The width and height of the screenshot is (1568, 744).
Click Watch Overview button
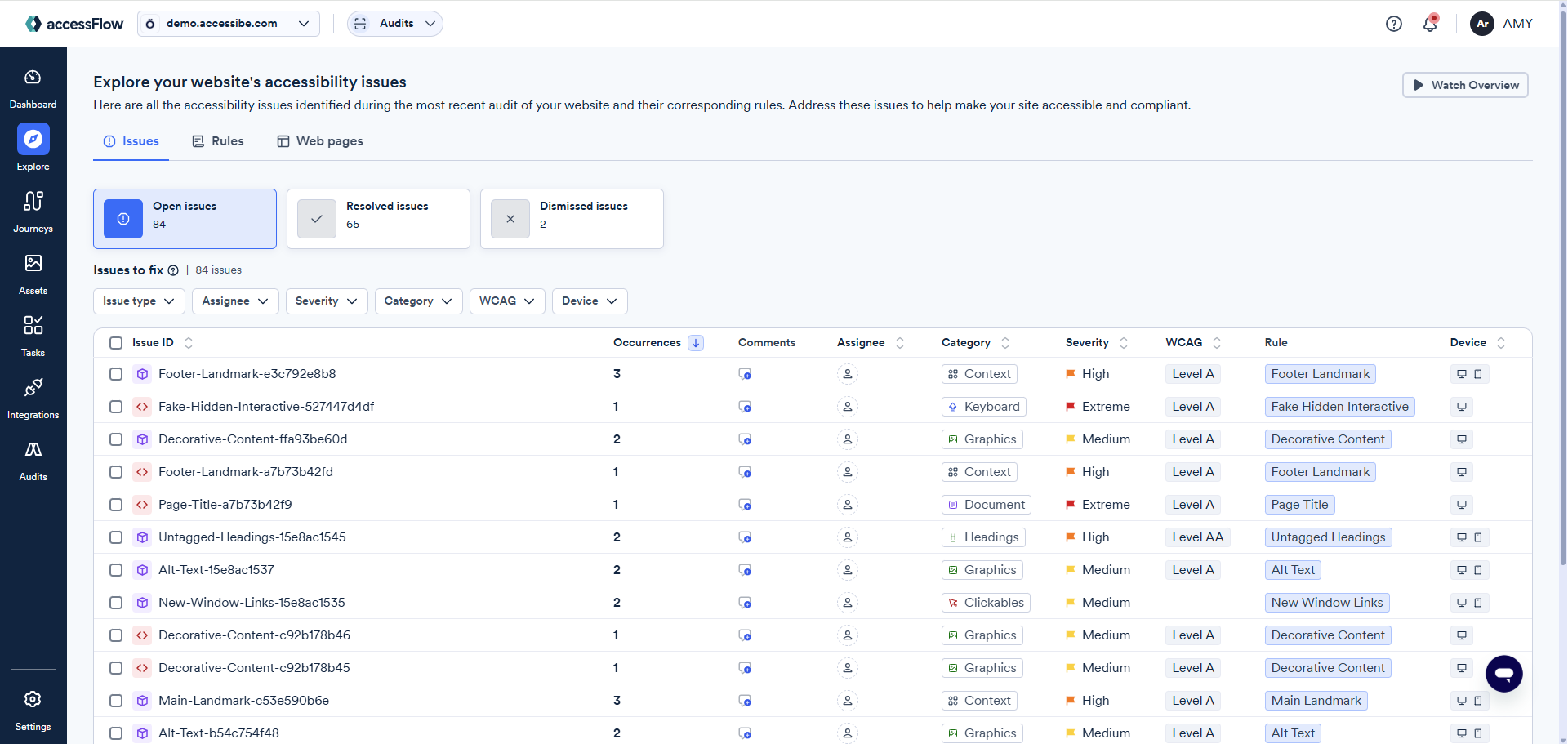click(1465, 85)
